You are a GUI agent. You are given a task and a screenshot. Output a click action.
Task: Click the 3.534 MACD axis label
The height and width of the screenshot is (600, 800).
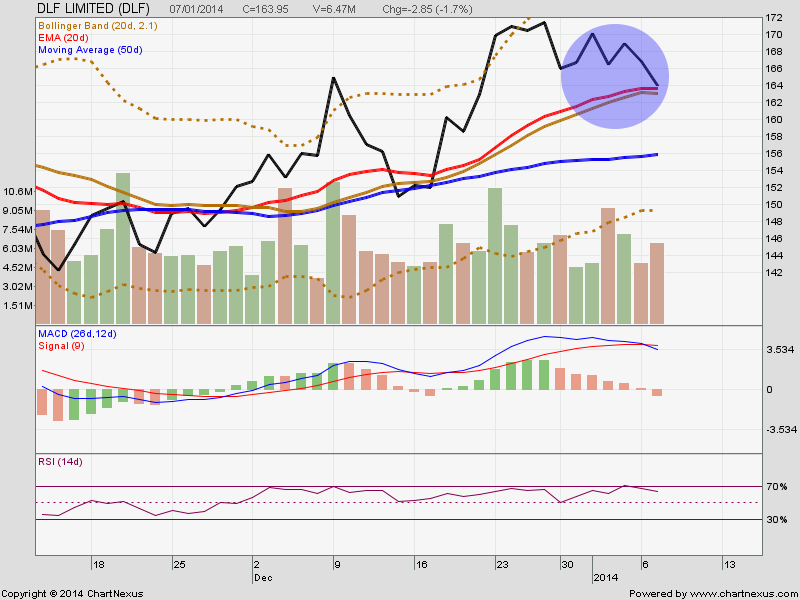pos(780,350)
